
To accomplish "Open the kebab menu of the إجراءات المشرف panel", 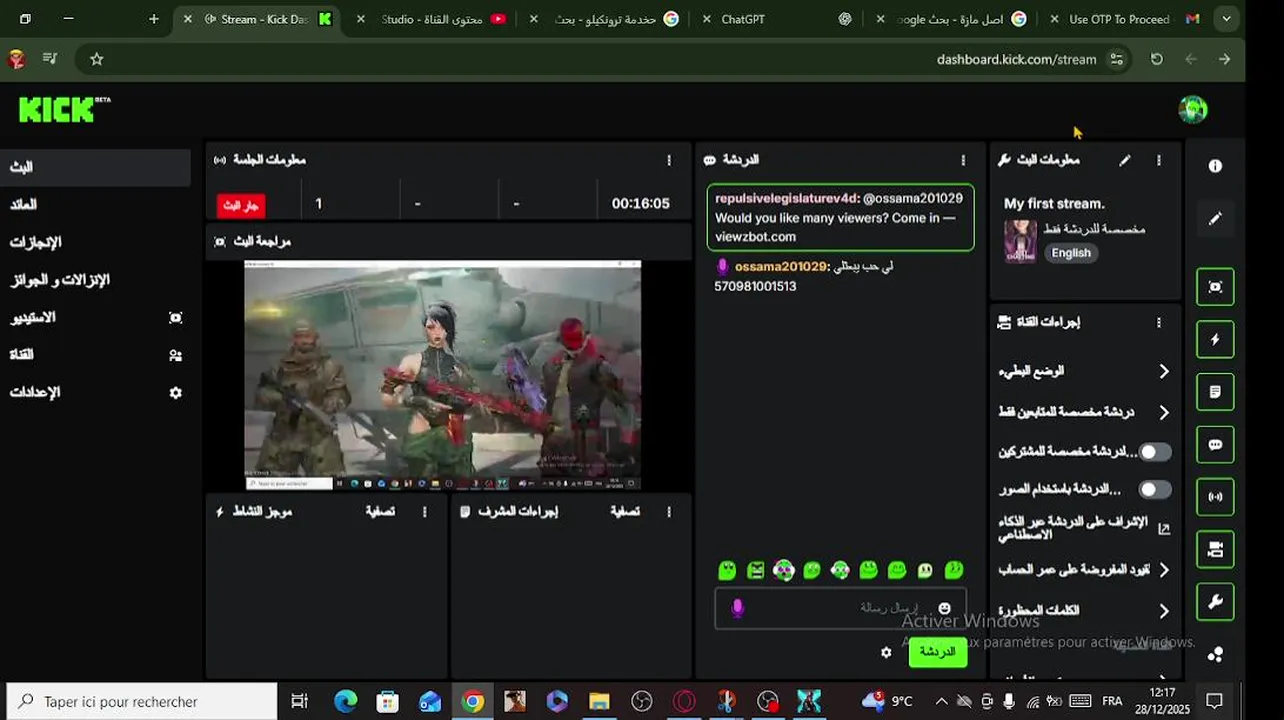I will point(669,511).
